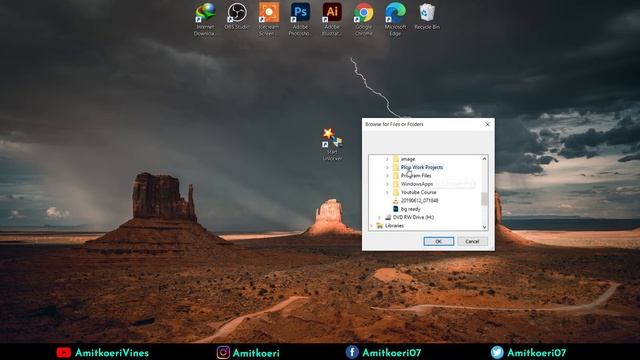
Task: Launch the OBS Studio desktop icon
Action: 237,16
